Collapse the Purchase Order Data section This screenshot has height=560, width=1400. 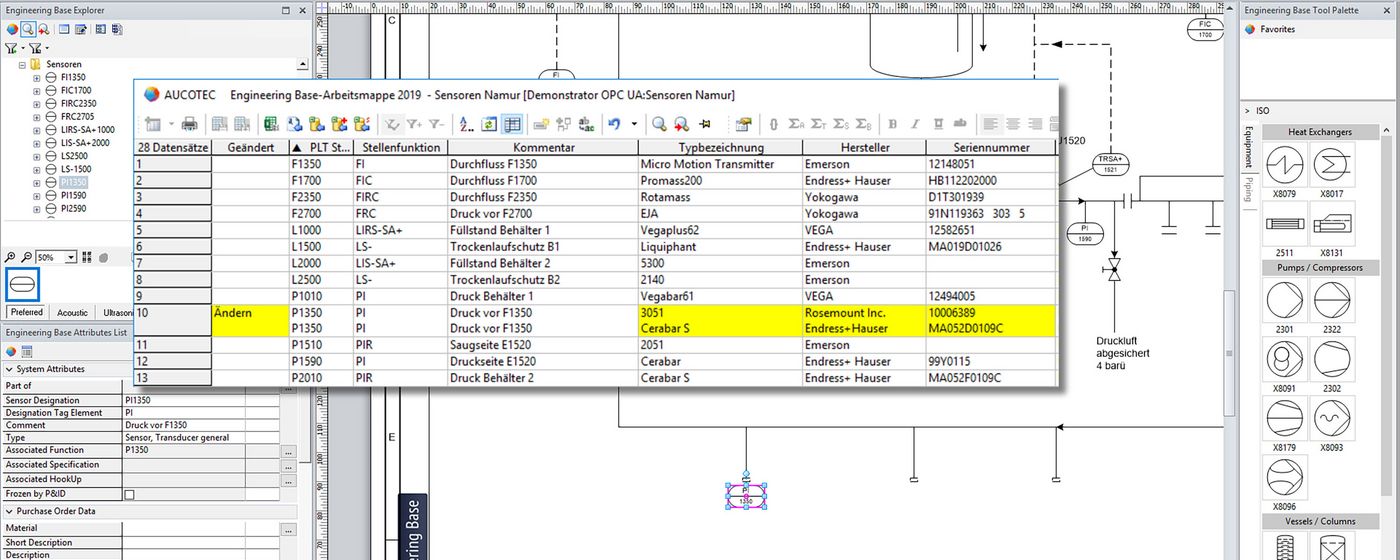point(8,511)
